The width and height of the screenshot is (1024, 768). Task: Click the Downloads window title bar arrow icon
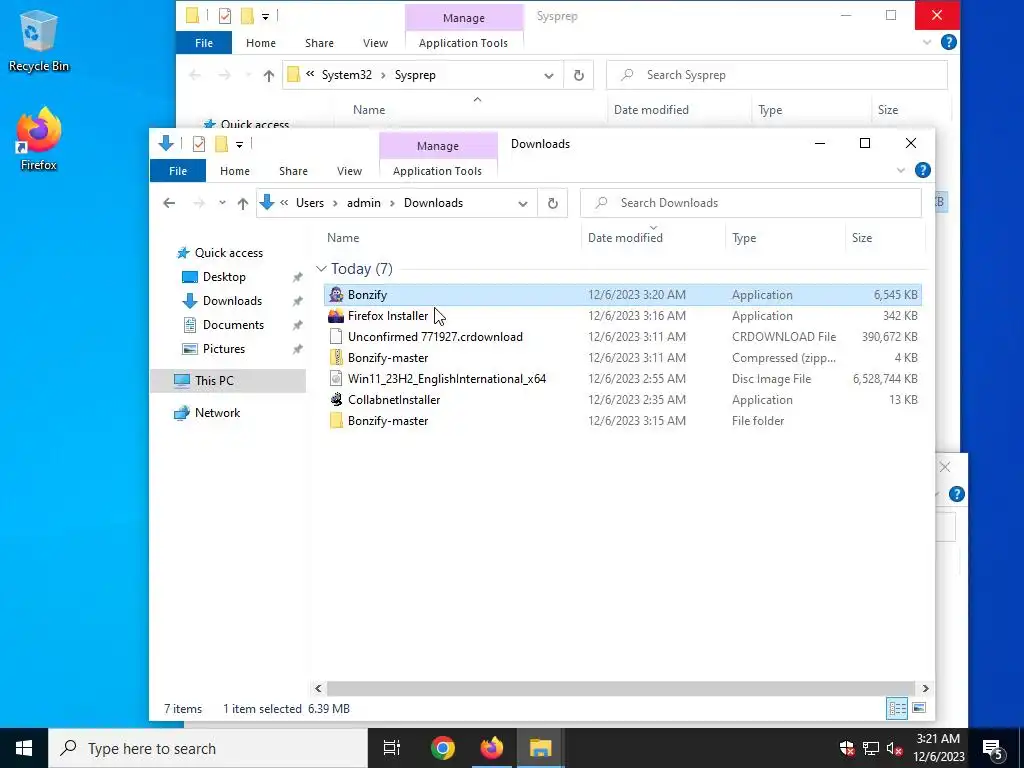(166, 144)
